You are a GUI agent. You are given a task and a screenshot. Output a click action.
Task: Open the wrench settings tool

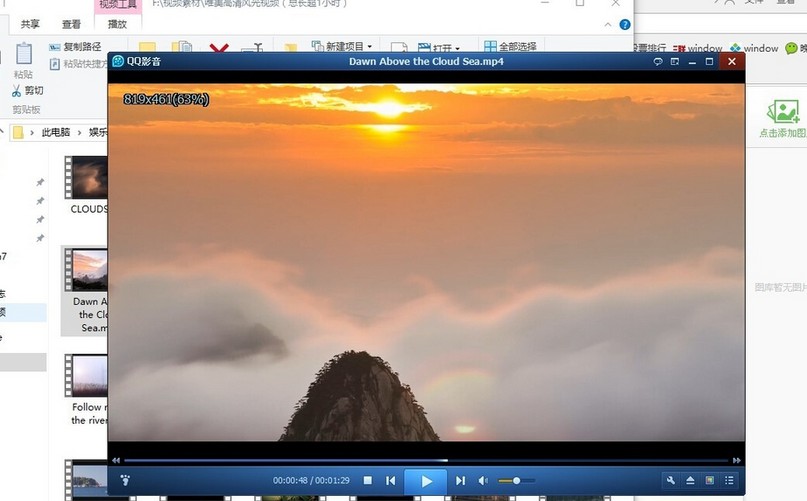pos(671,481)
